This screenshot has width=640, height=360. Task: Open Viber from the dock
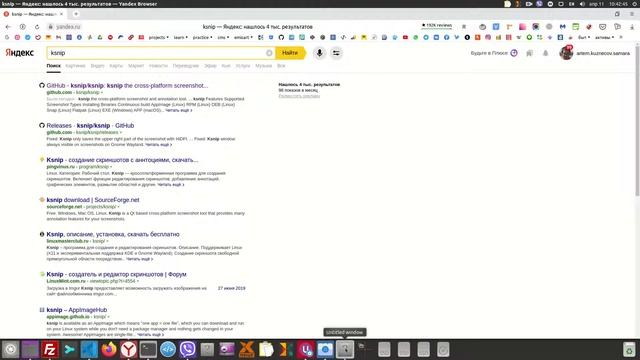(187, 349)
